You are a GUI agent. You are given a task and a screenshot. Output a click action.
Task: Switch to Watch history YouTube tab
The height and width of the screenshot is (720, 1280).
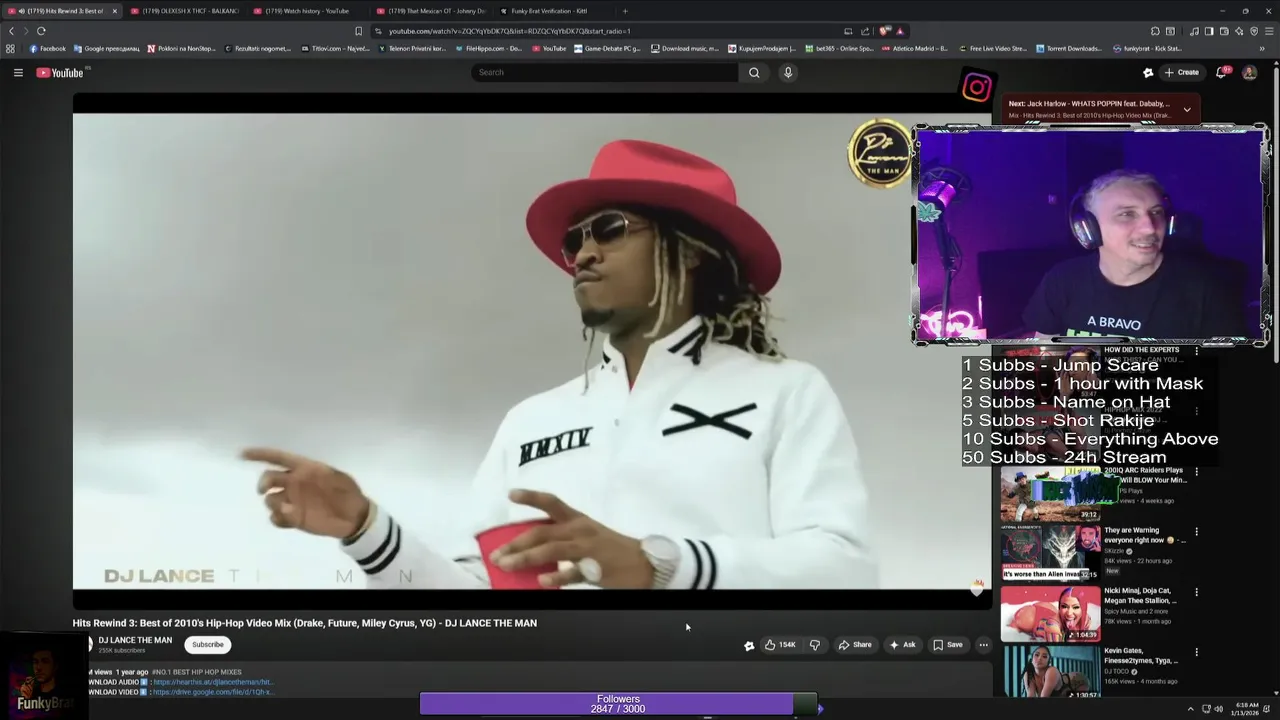pyautogui.click(x=307, y=11)
